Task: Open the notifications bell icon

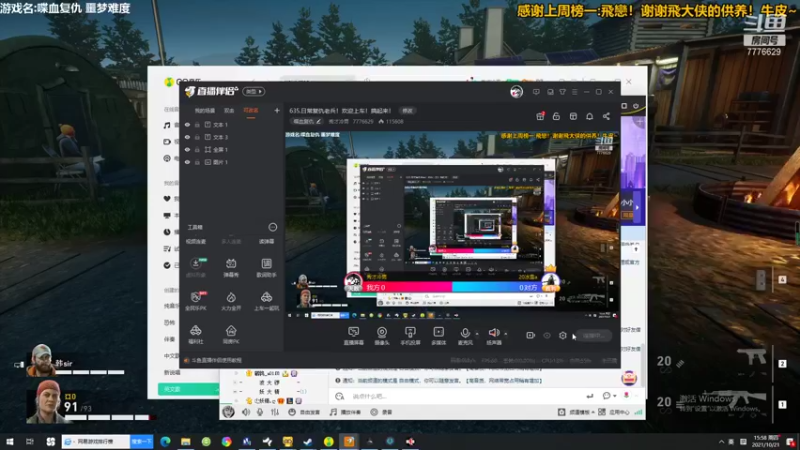Action: [589, 116]
